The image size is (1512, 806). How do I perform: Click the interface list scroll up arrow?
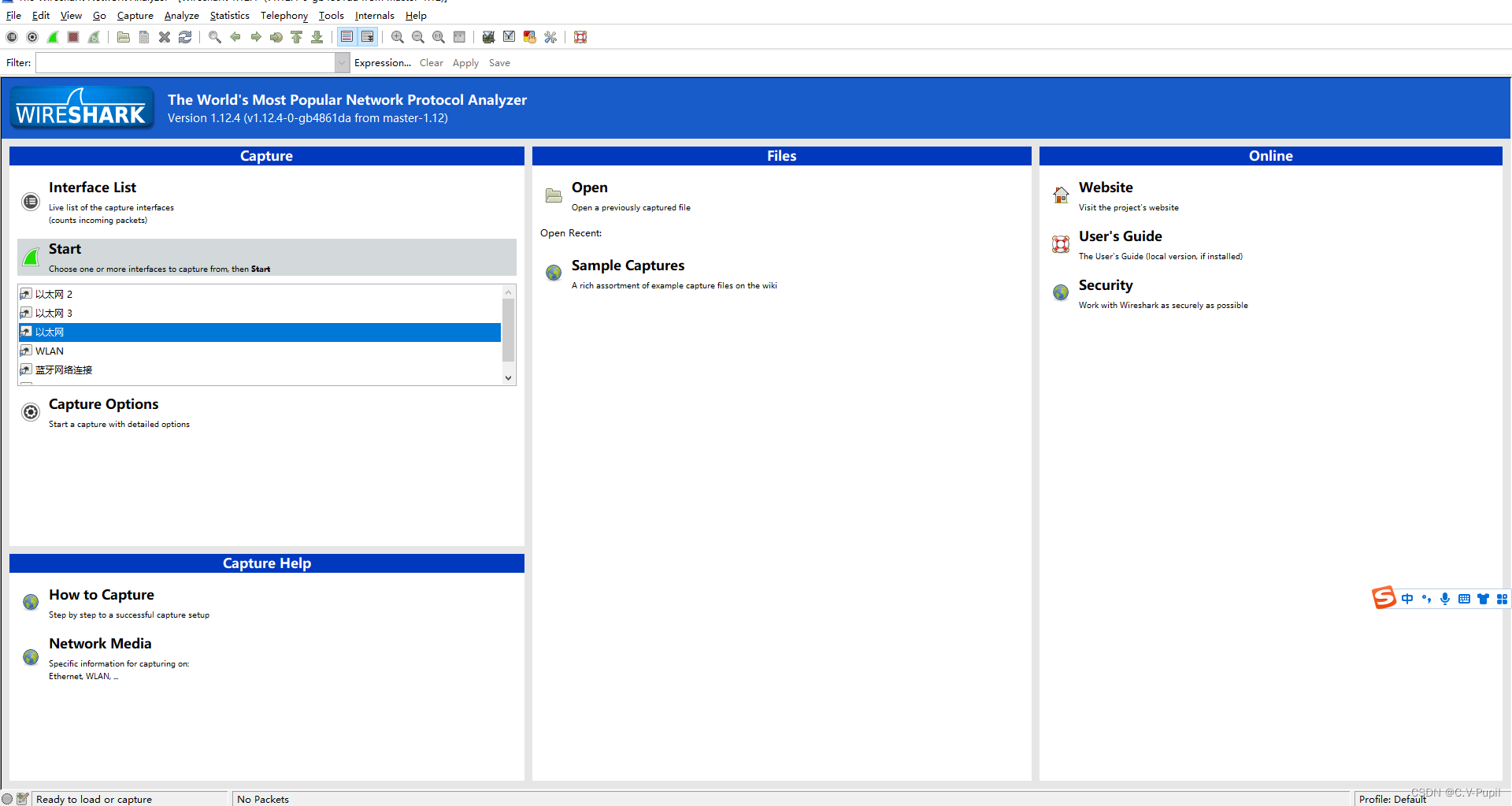point(509,292)
